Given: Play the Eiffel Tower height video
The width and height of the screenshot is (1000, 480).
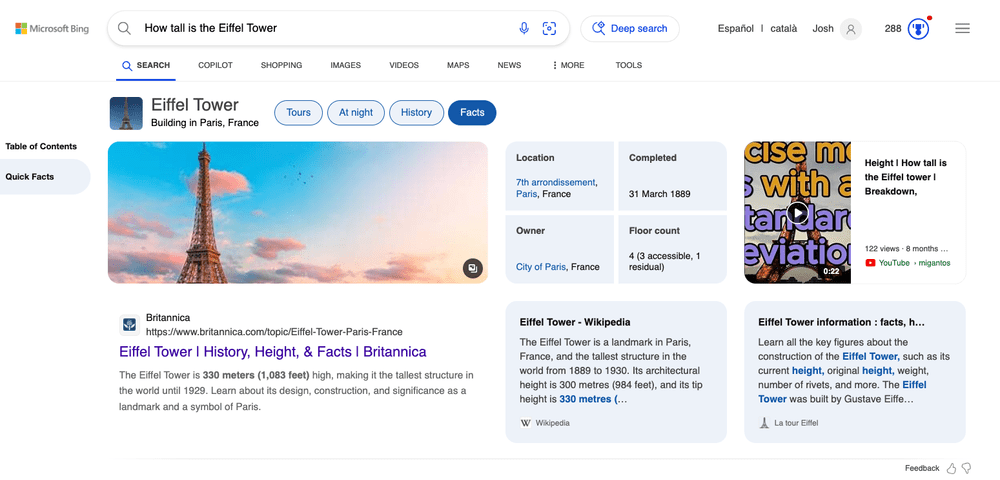Looking at the screenshot, I should [797, 212].
